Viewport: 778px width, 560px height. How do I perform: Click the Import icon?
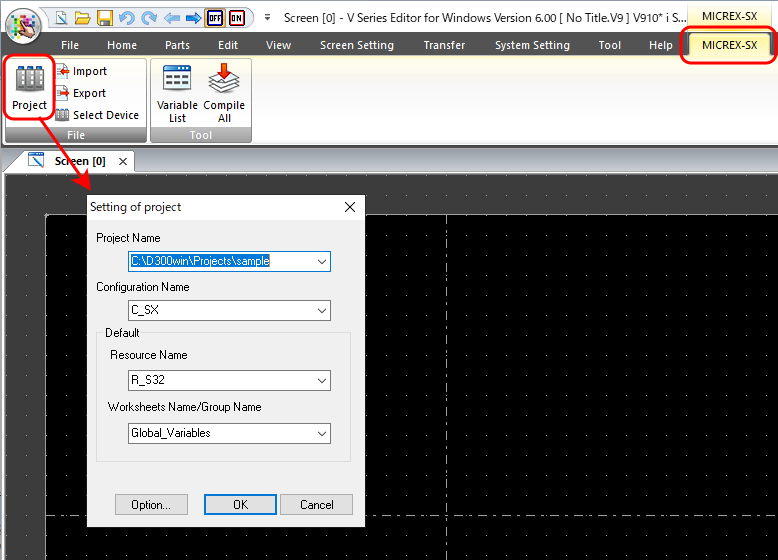(63, 71)
